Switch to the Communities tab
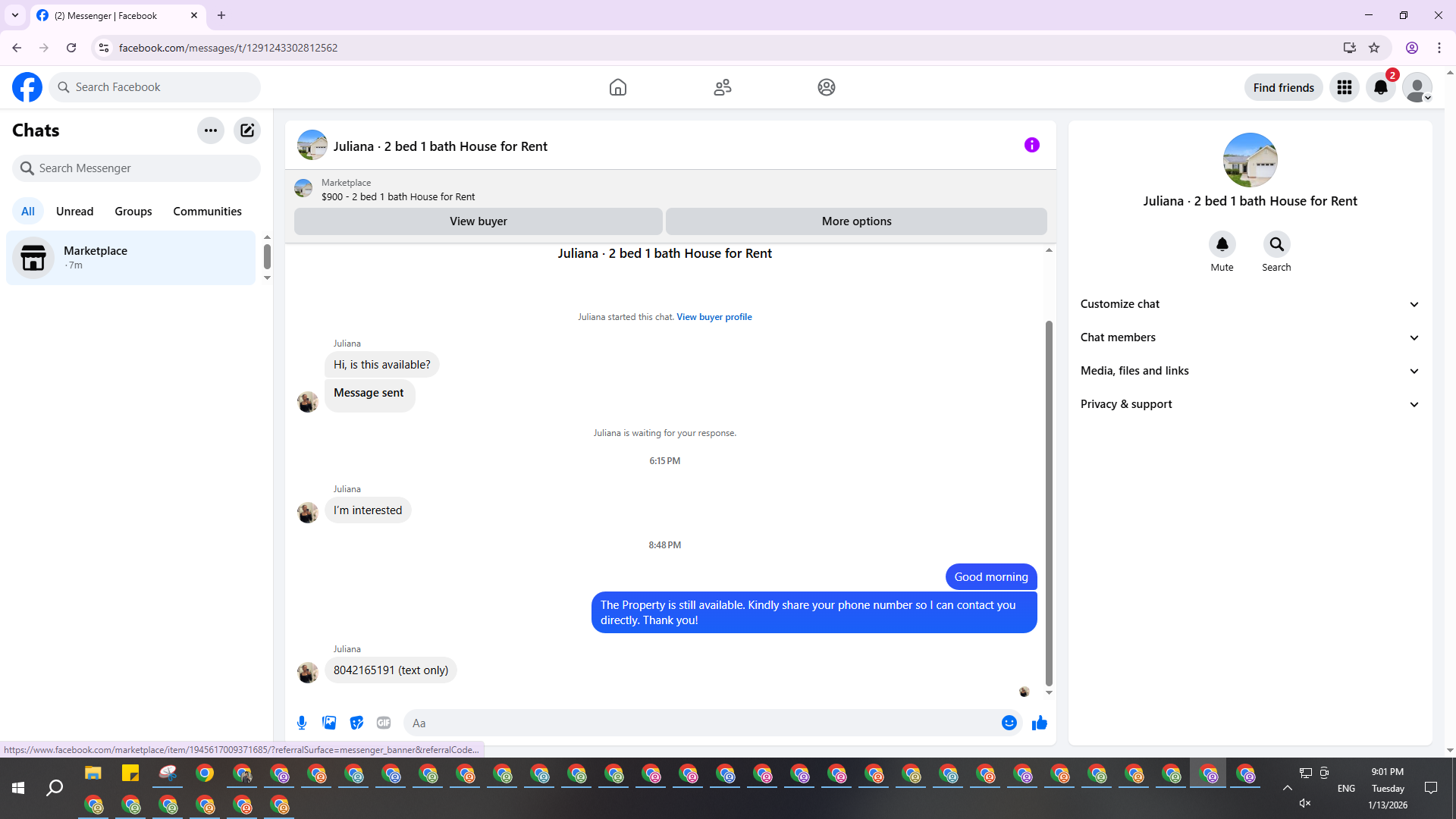The image size is (1456, 819). click(x=207, y=212)
